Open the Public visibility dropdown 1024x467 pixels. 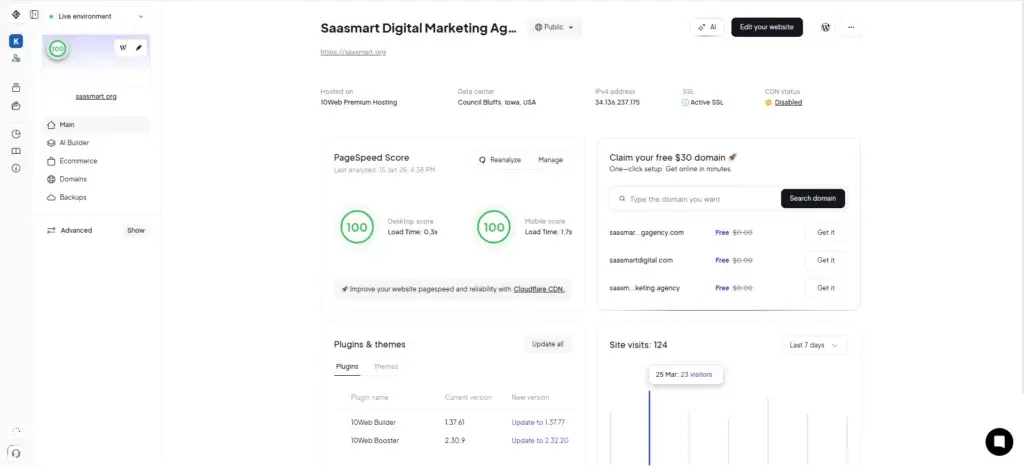point(554,27)
